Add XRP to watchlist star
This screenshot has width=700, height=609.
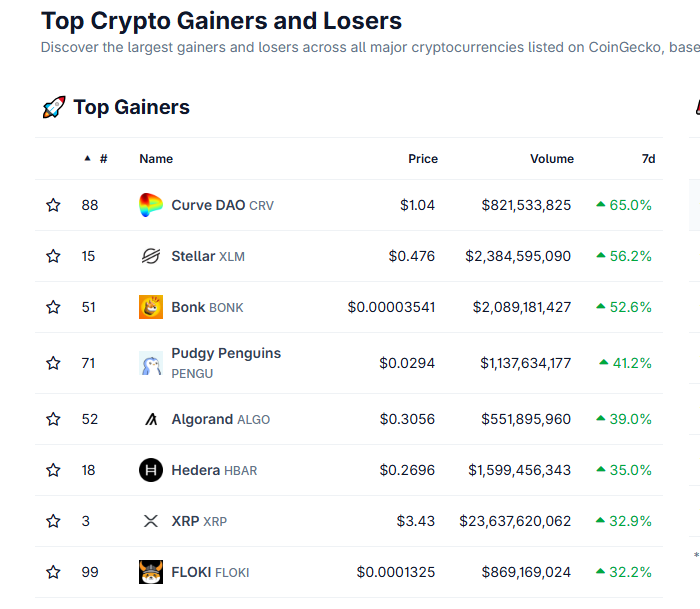pos(53,521)
